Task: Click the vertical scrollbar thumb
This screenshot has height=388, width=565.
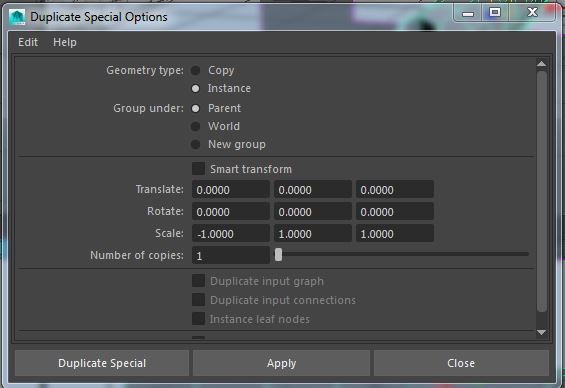Action: pos(542,191)
